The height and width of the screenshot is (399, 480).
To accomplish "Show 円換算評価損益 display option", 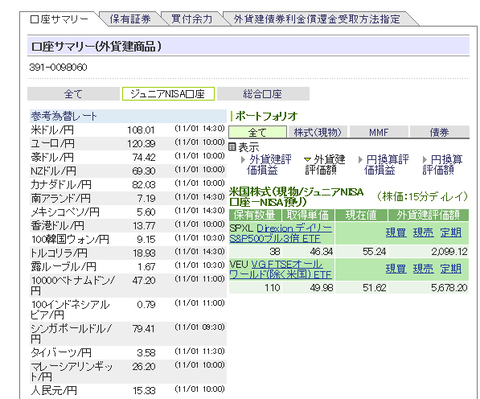I will tap(386, 165).
